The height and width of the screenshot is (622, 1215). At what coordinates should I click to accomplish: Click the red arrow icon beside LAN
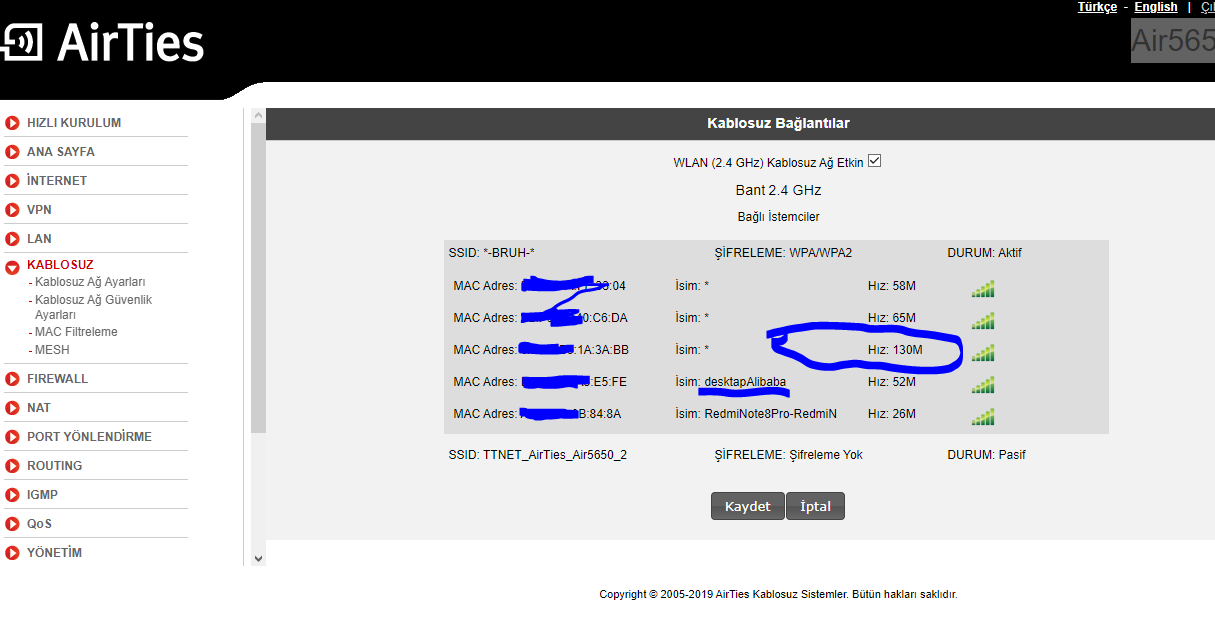13,239
